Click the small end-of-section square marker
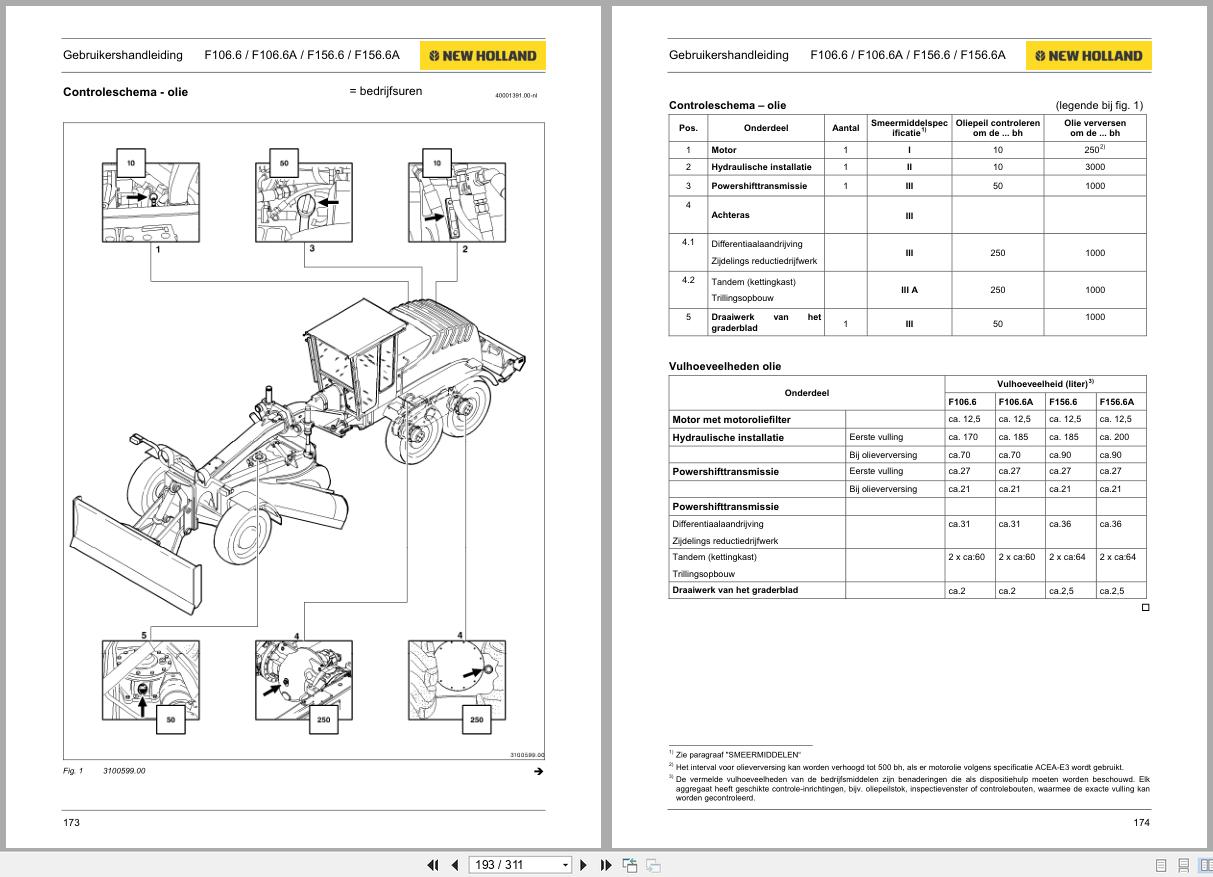Image resolution: width=1213 pixels, height=877 pixels. (x=1146, y=607)
